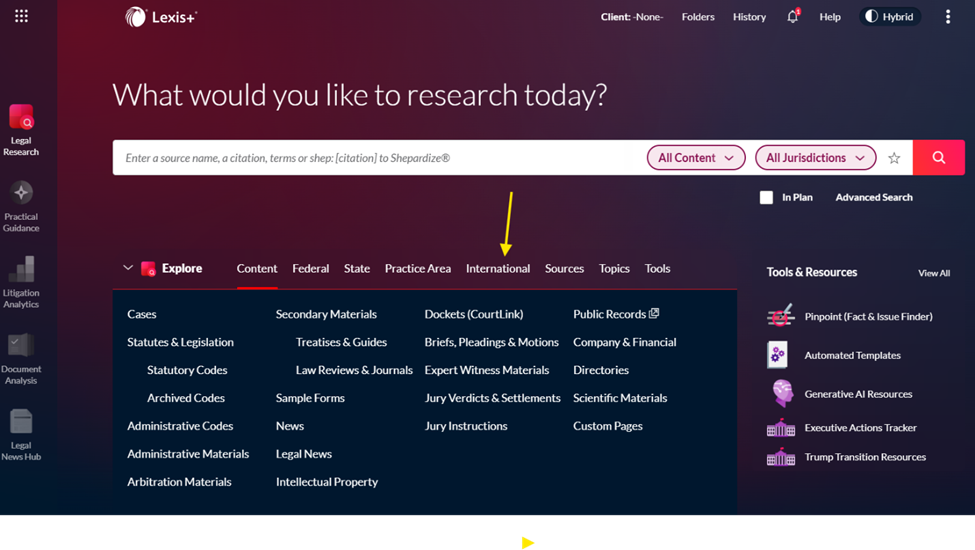Open the notifications bell
Viewport: 975px width, 550px height.
click(x=792, y=17)
